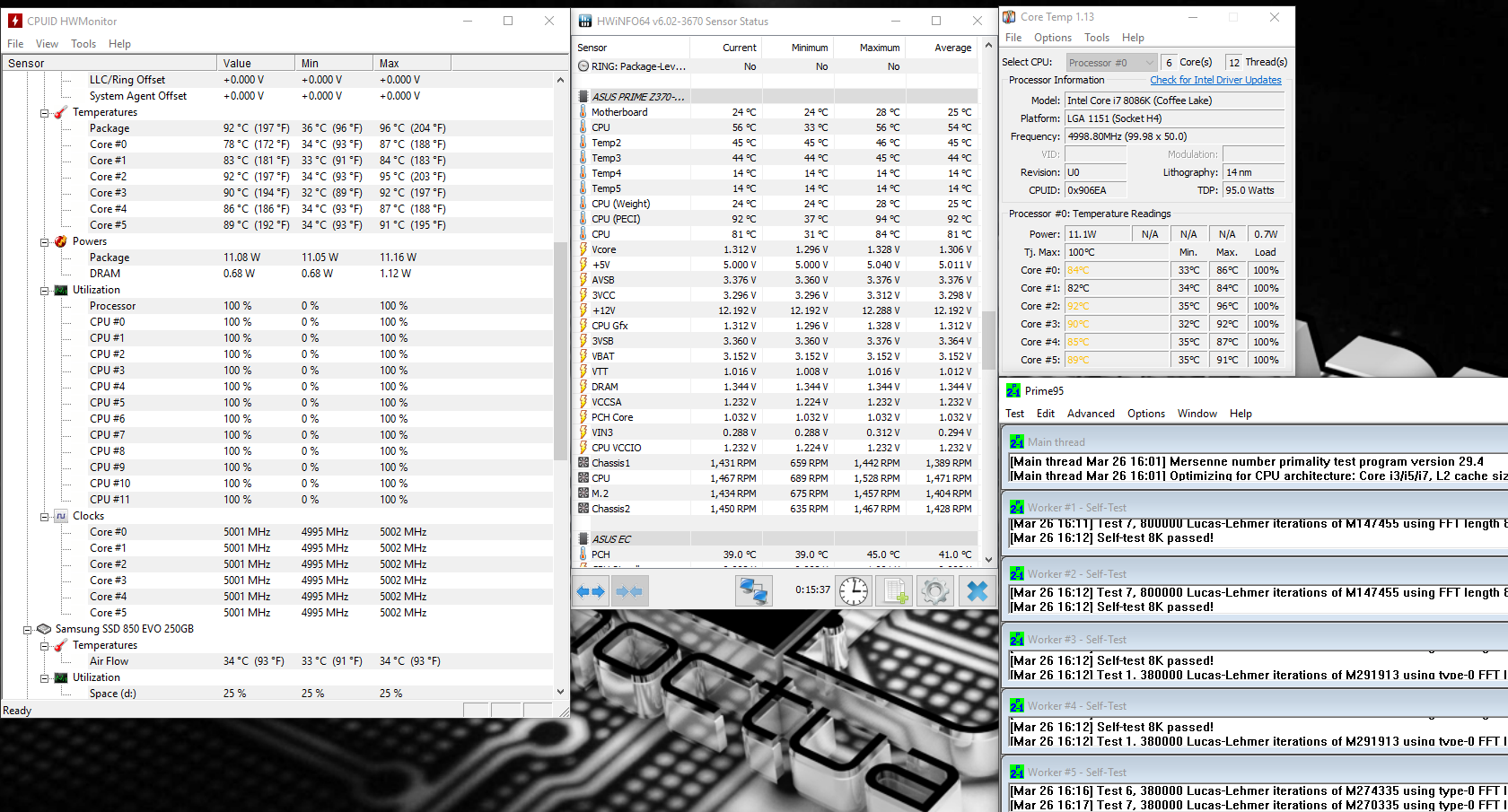Click HWMonitor Powers flame icon
The height and width of the screenshot is (812, 1508).
point(60,241)
